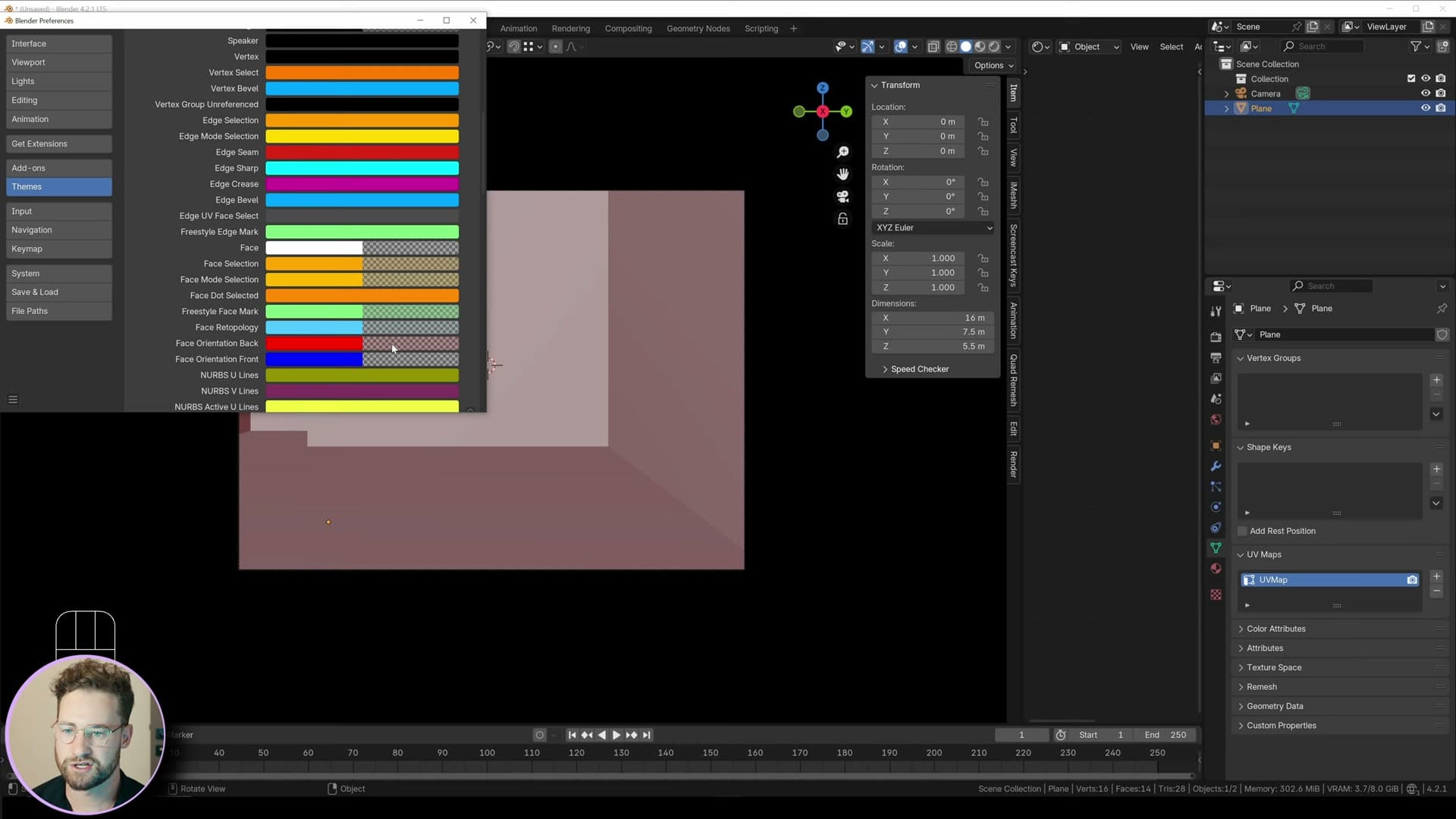This screenshot has width=1456, height=819.
Task: Open the View Layer properties tab icon
Action: pyautogui.click(x=1216, y=378)
